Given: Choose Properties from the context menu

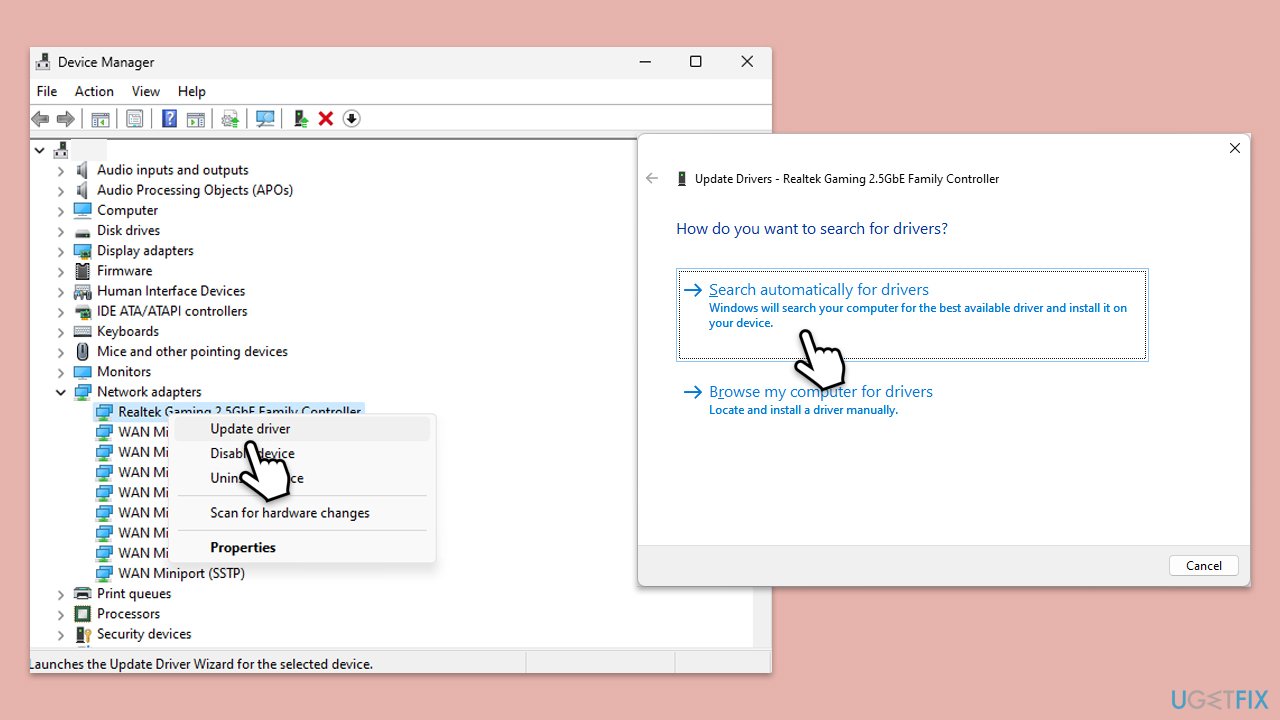Looking at the screenshot, I should tap(302, 548).
